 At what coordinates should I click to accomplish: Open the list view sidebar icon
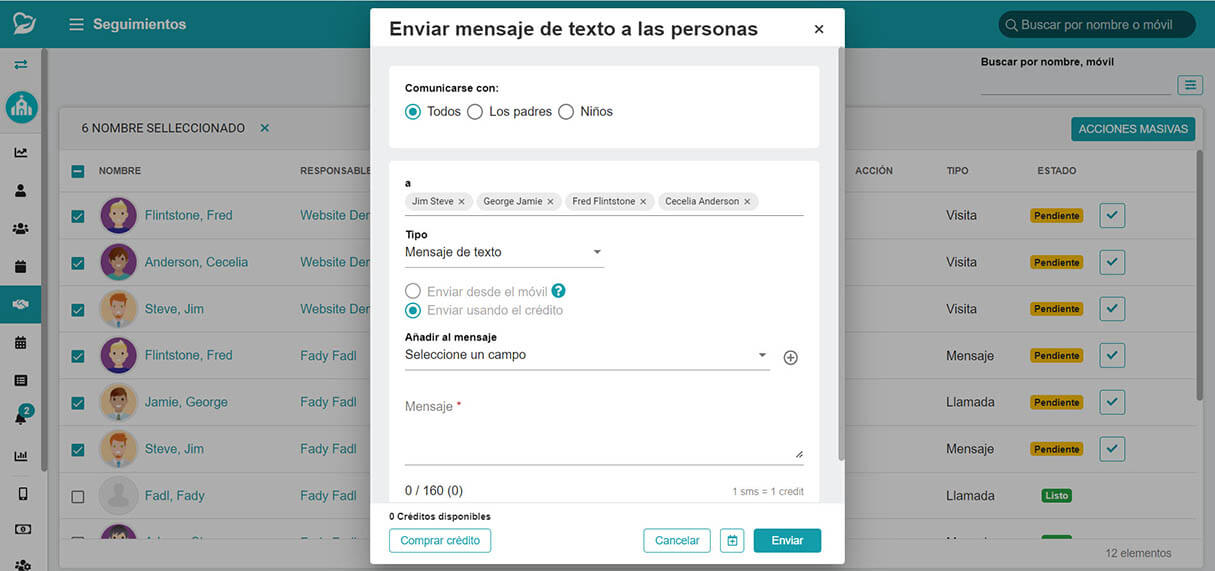click(21, 380)
